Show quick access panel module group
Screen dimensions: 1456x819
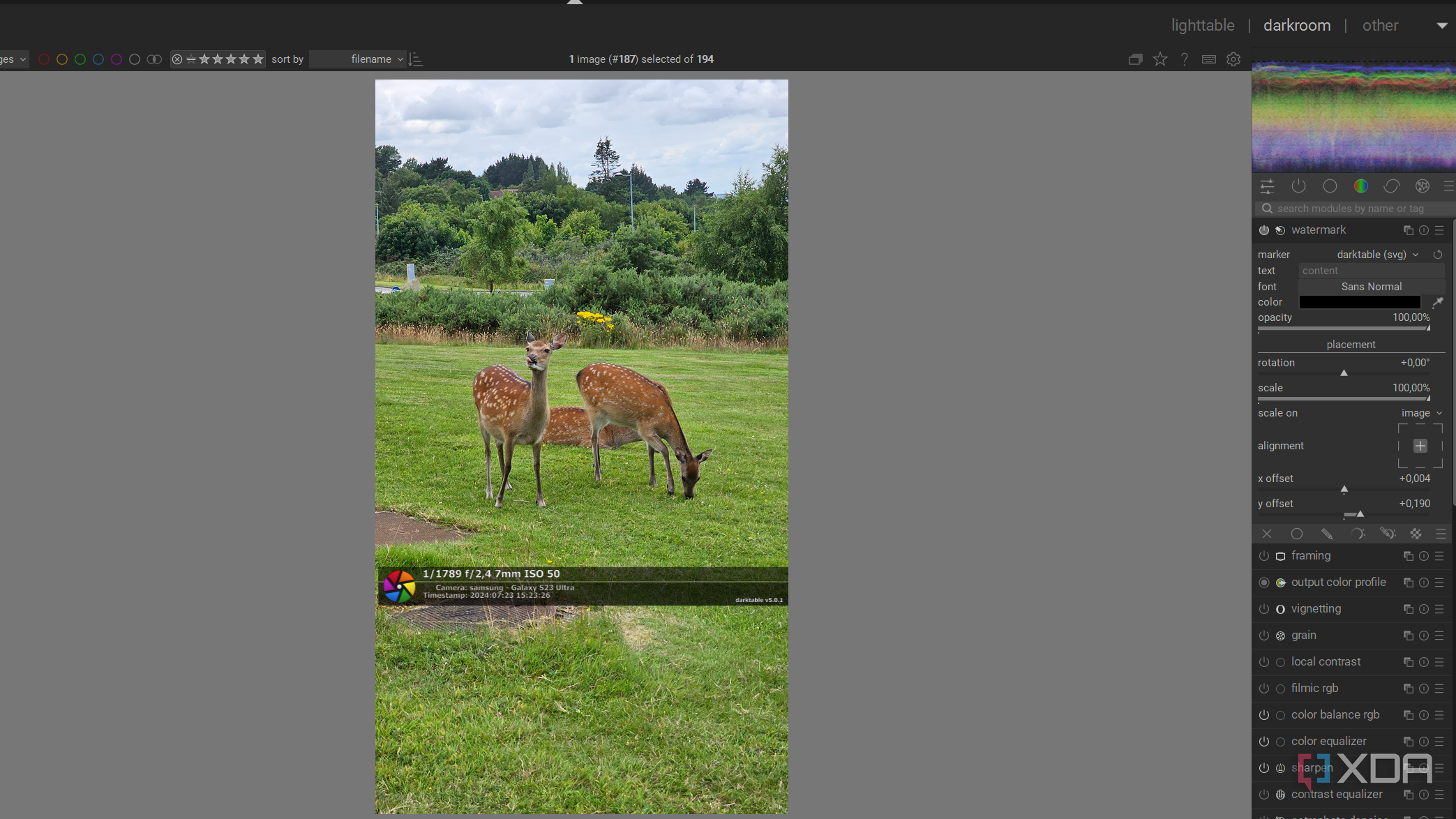click(1267, 186)
